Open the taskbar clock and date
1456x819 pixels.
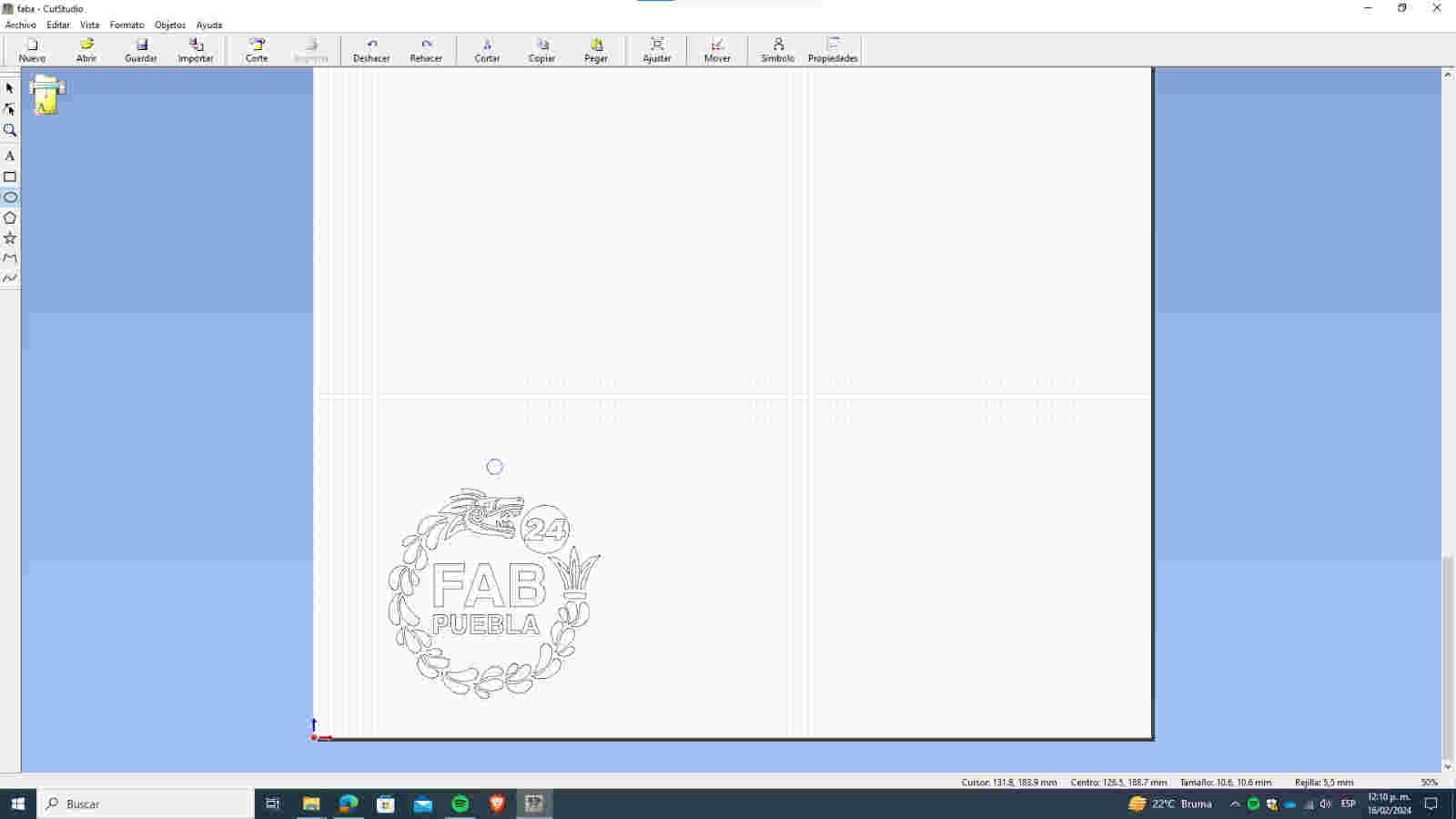click(x=1389, y=804)
